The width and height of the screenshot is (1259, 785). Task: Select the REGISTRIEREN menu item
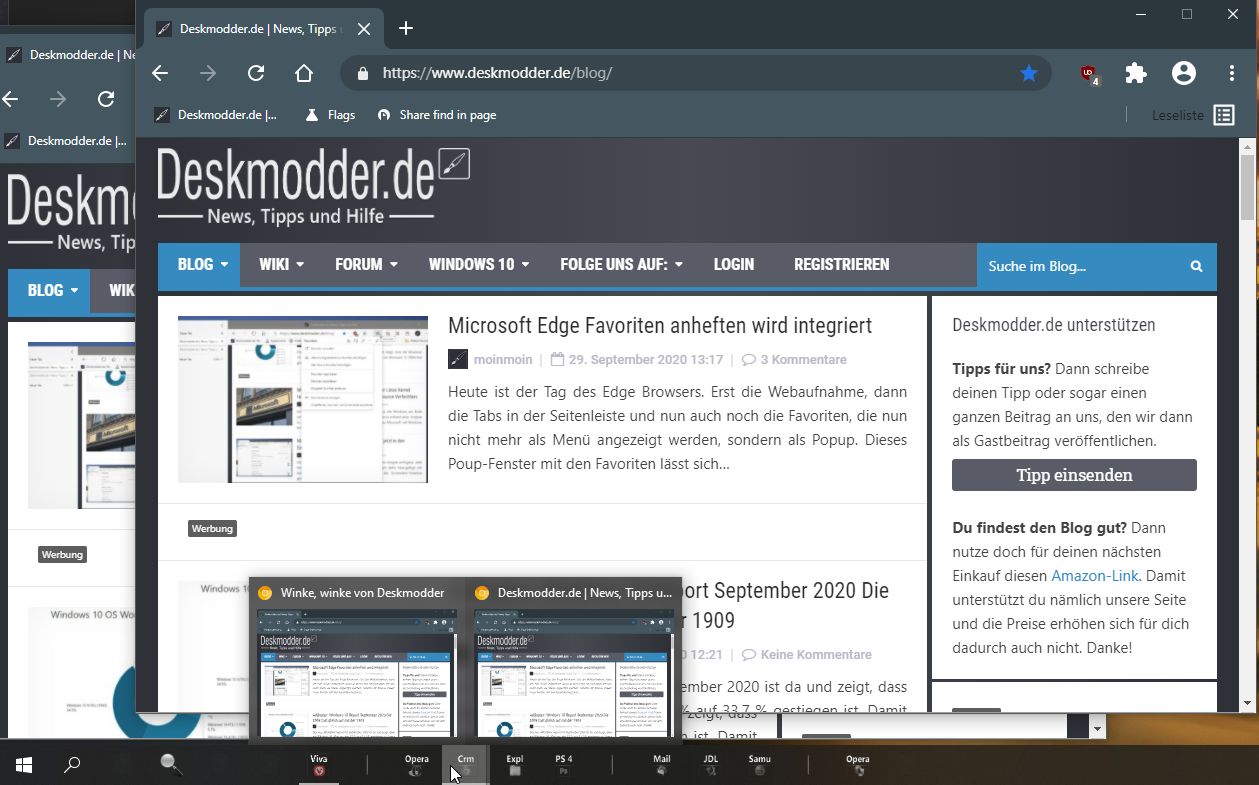[x=841, y=265]
